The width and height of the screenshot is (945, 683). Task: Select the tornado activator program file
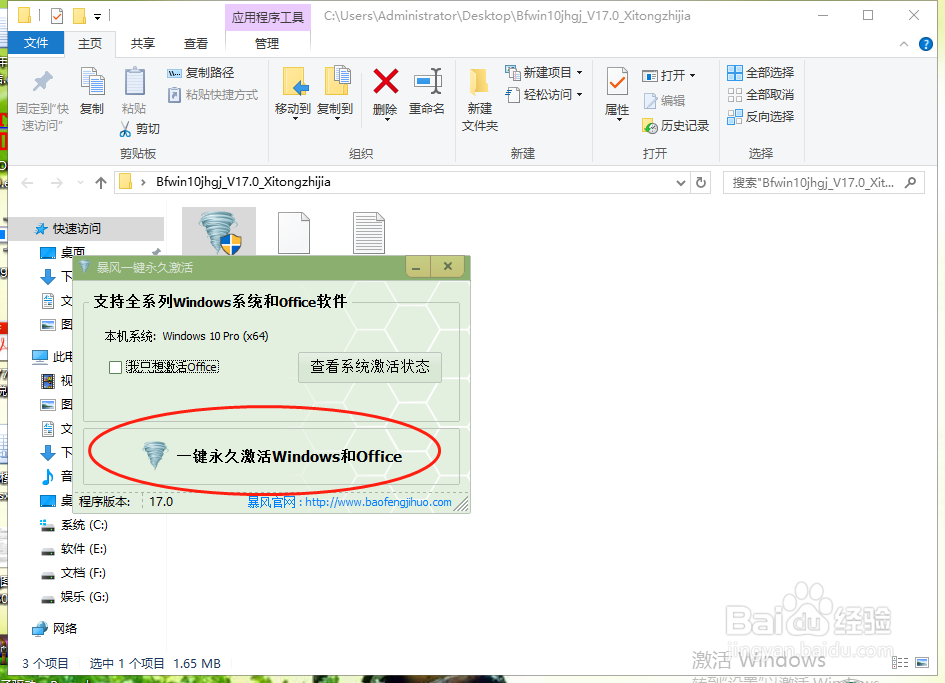click(x=219, y=232)
